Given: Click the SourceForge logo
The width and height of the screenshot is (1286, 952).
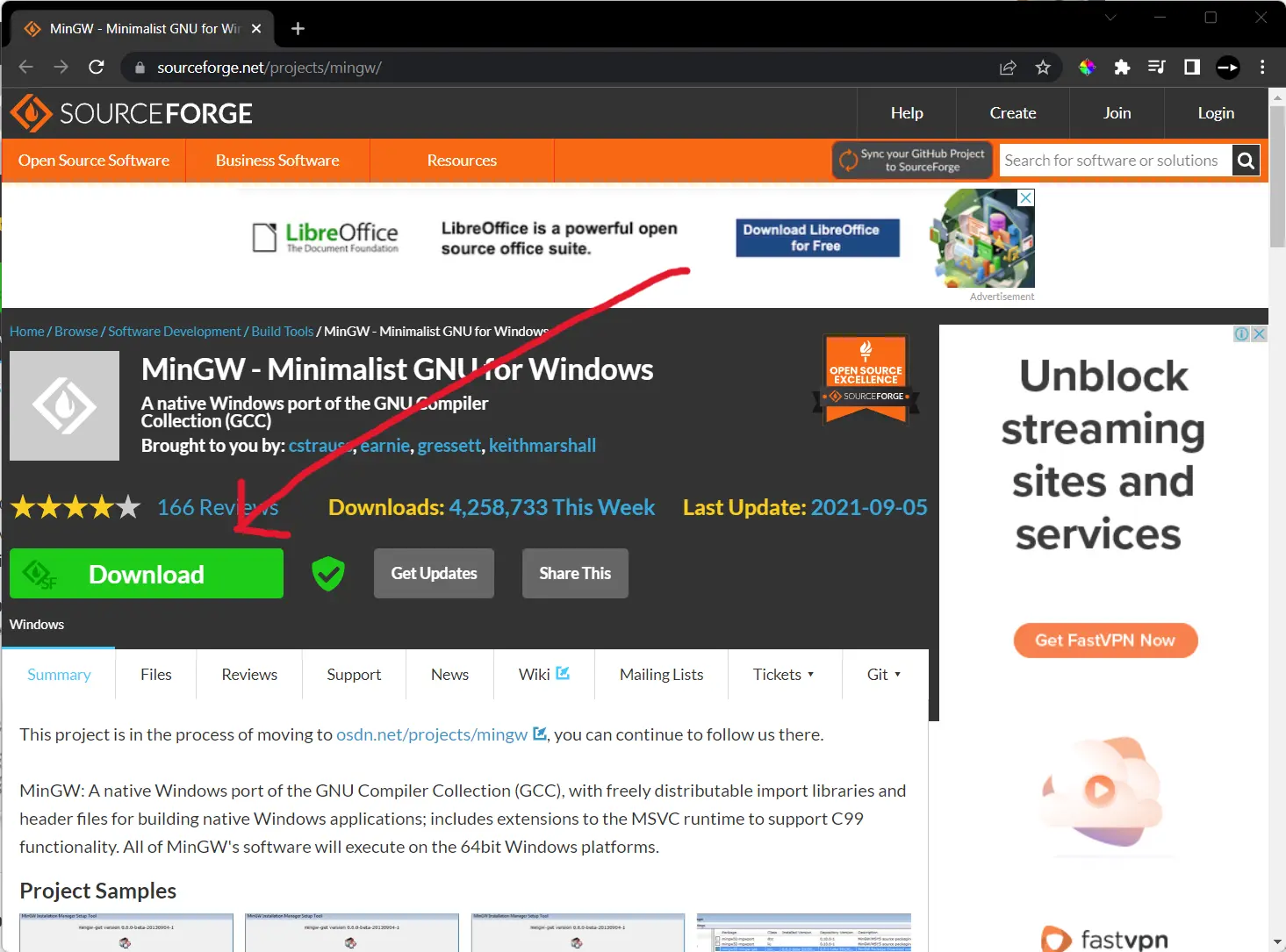Looking at the screenshot, I should coord(132,113).
